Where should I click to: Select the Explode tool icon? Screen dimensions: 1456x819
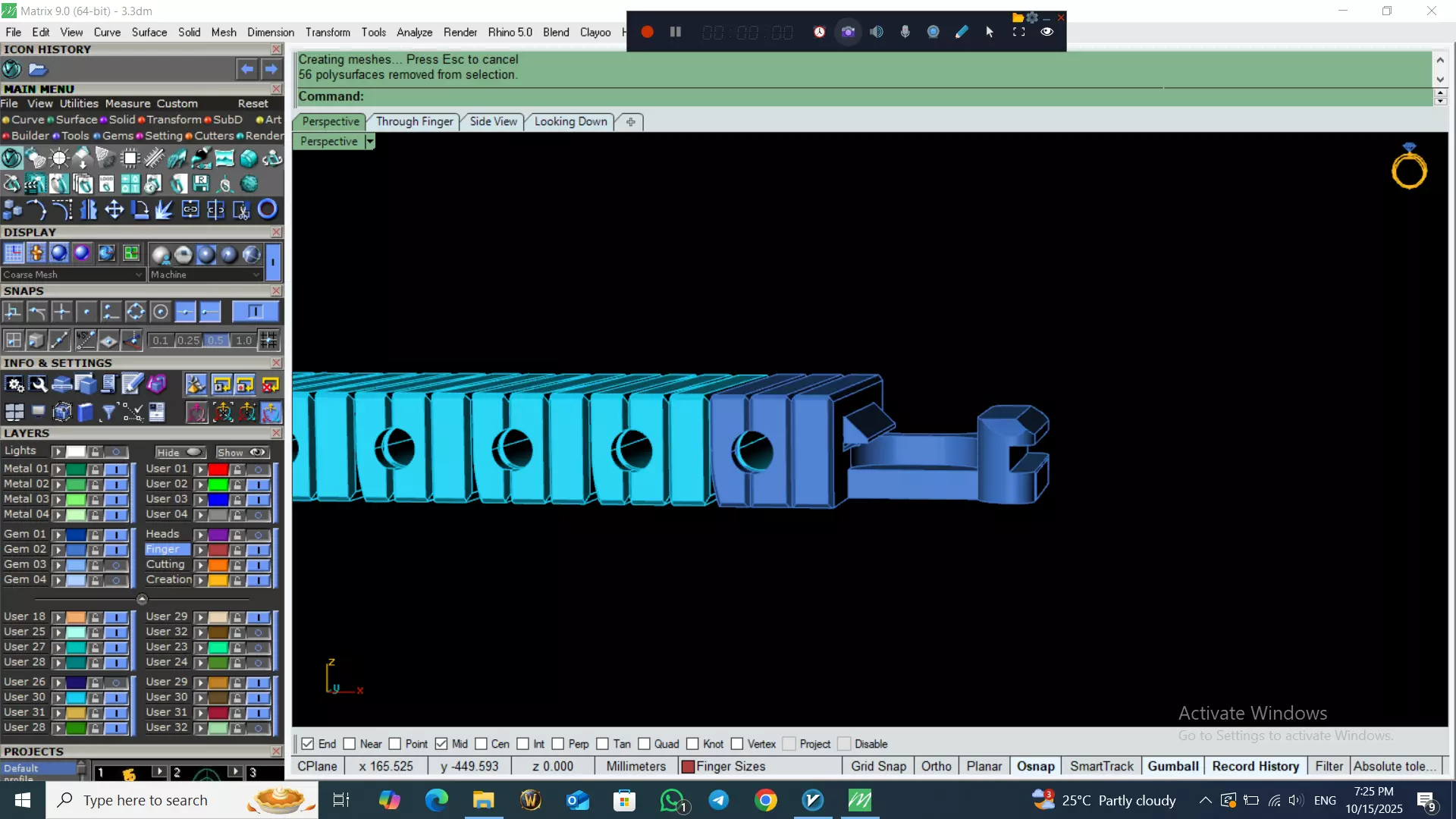point(165,209)
